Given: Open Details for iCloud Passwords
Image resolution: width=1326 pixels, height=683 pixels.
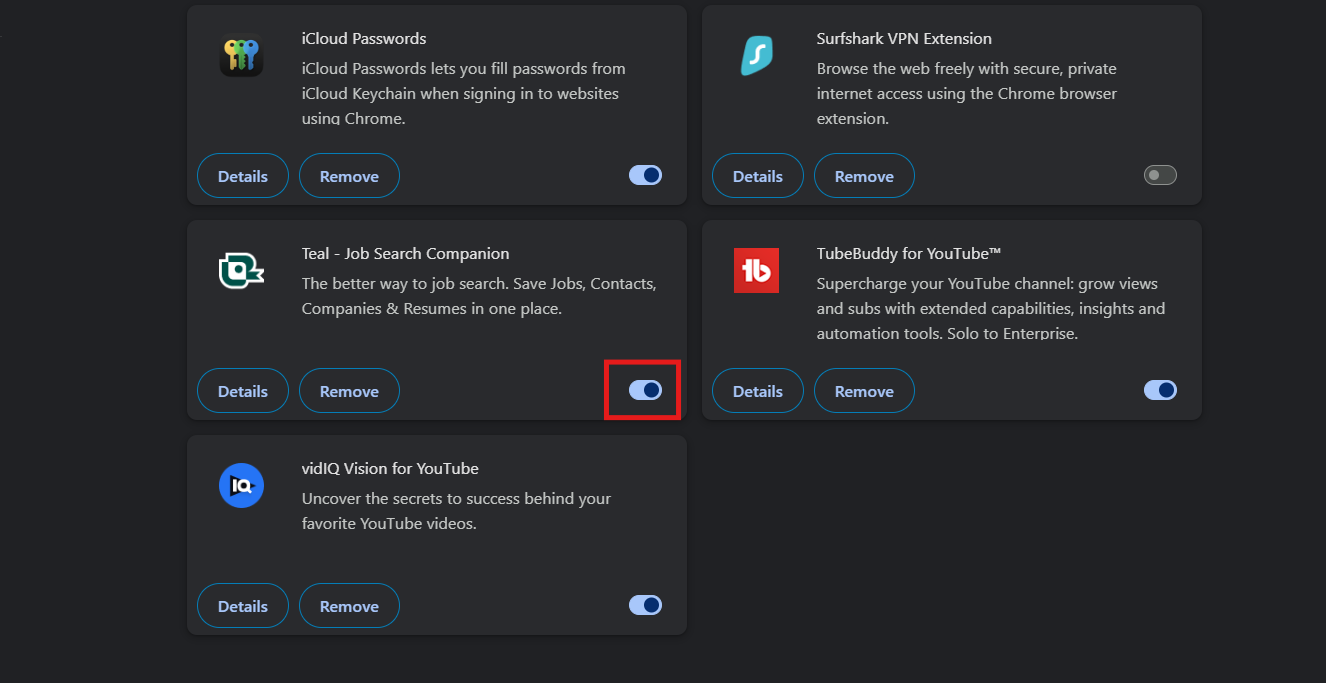Looking at the screenshot, I should (243, 176).
